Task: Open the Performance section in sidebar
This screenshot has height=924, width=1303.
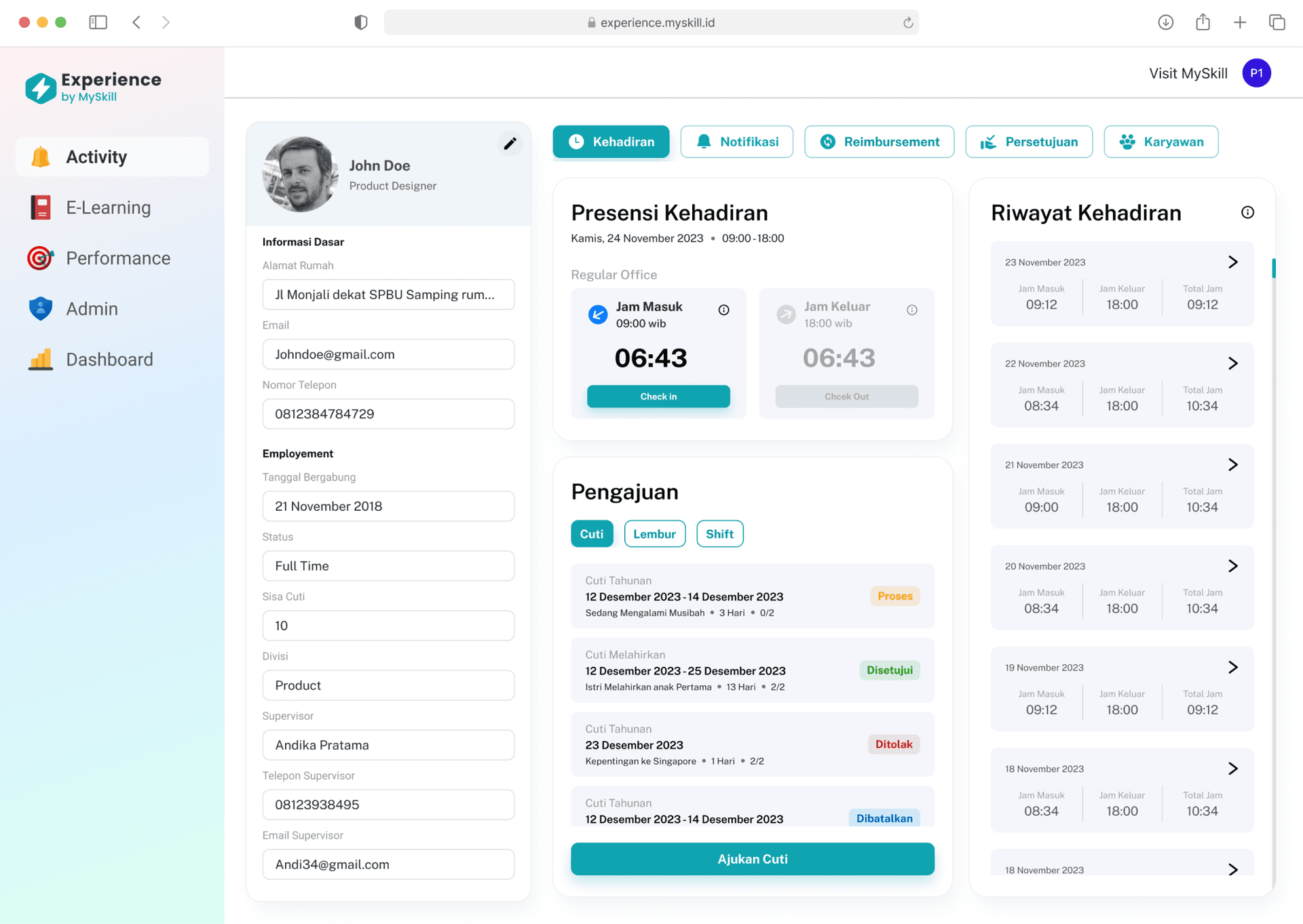Action: point(117,258)
